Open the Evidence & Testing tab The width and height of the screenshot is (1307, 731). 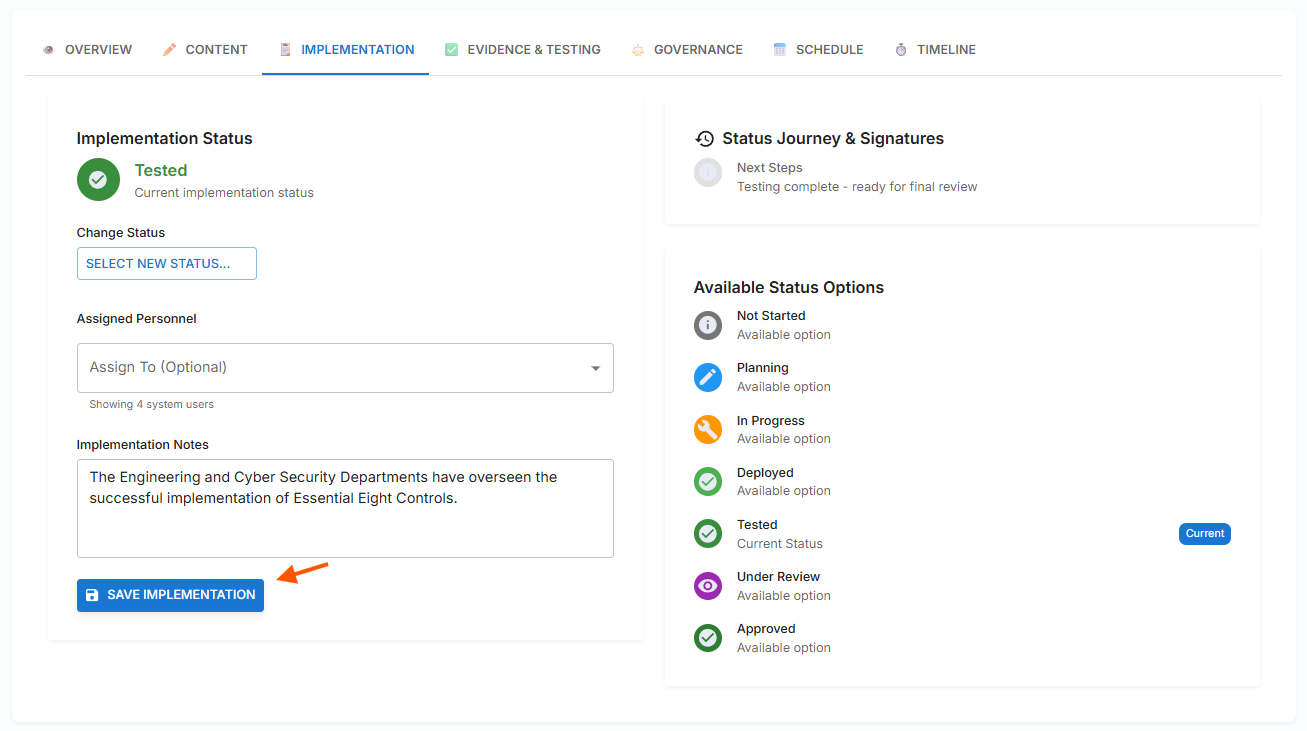(523, 50)
